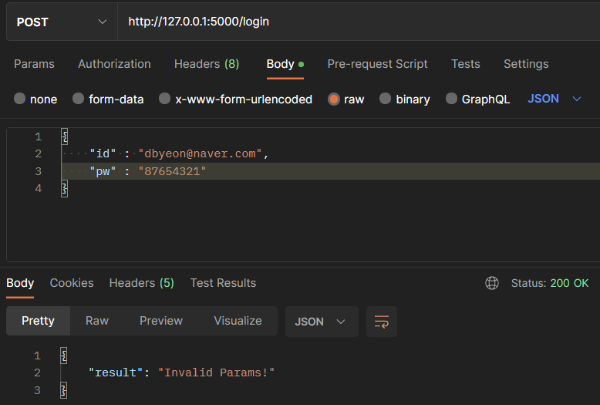Open the Test Results tab

pyautogui.click(x=223, y=283)
